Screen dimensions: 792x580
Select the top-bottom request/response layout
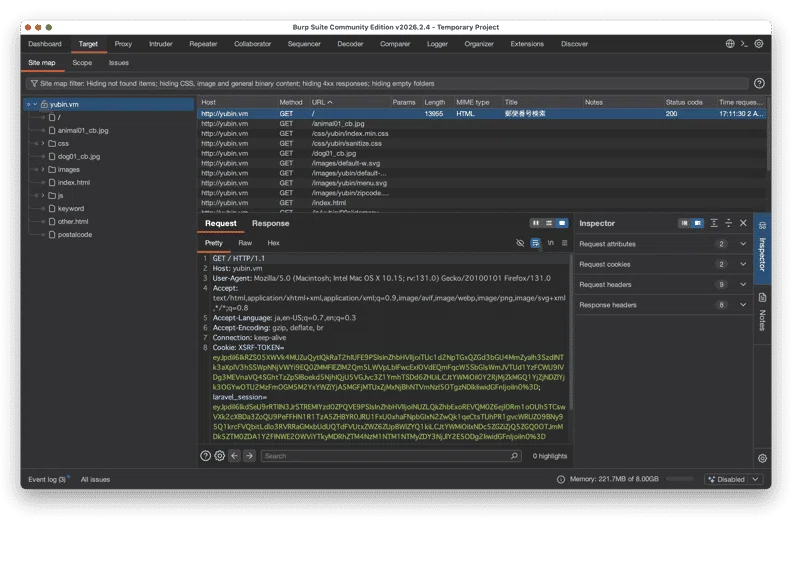point(549,223)
